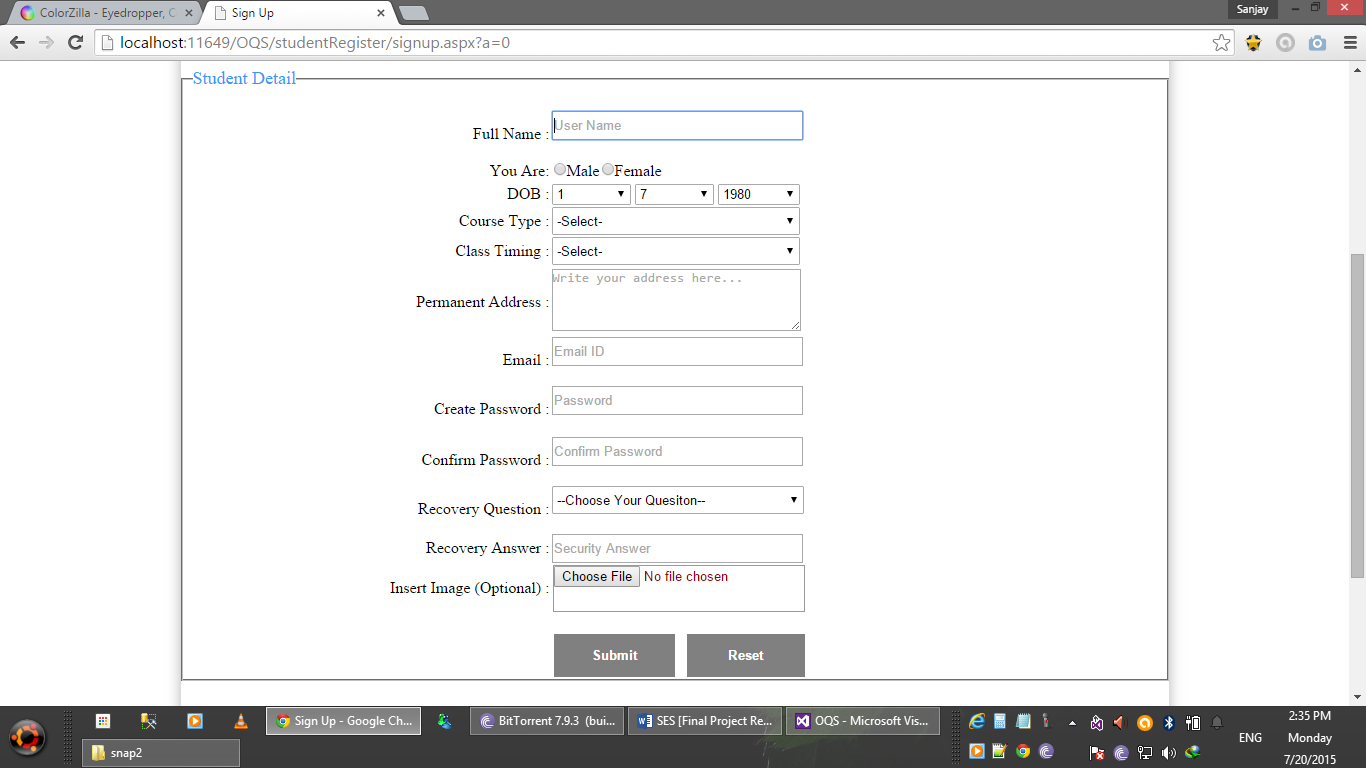Switch to the ColorZilla Eyedropper tab
The image size is (1366, 768).
(100, 13)
